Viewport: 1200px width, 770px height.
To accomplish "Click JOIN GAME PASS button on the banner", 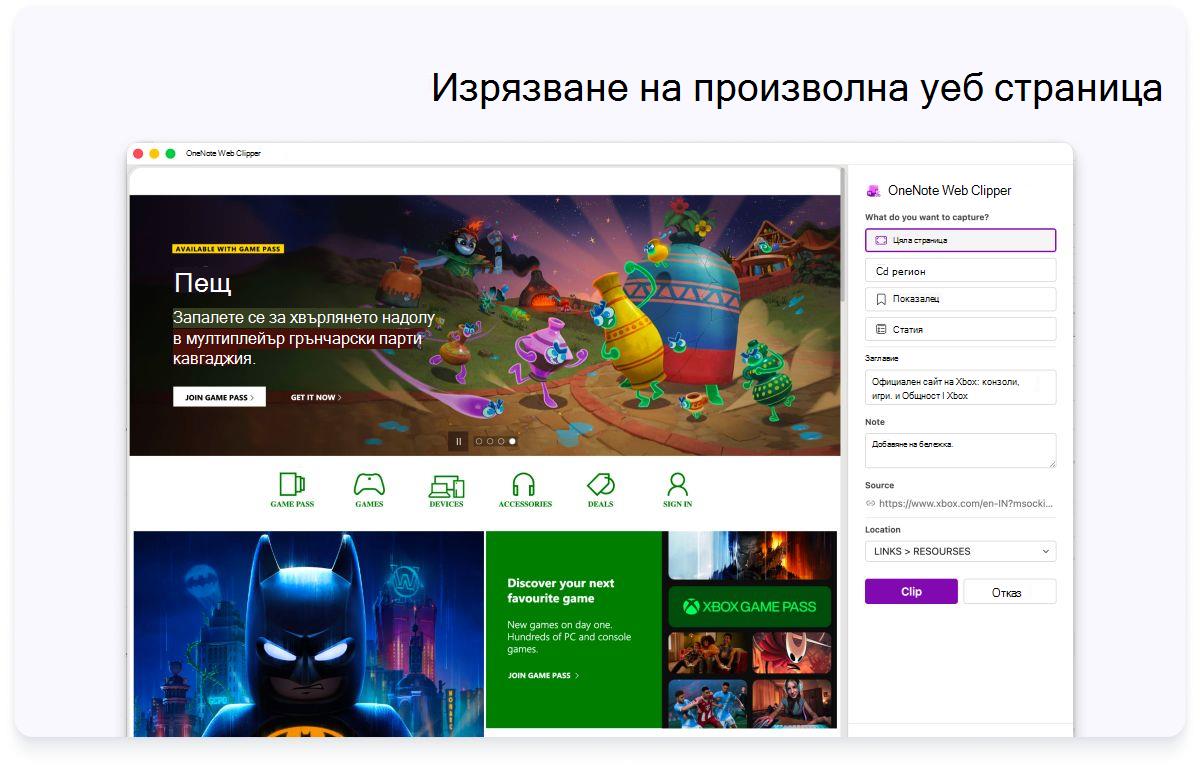I will 219,397.
